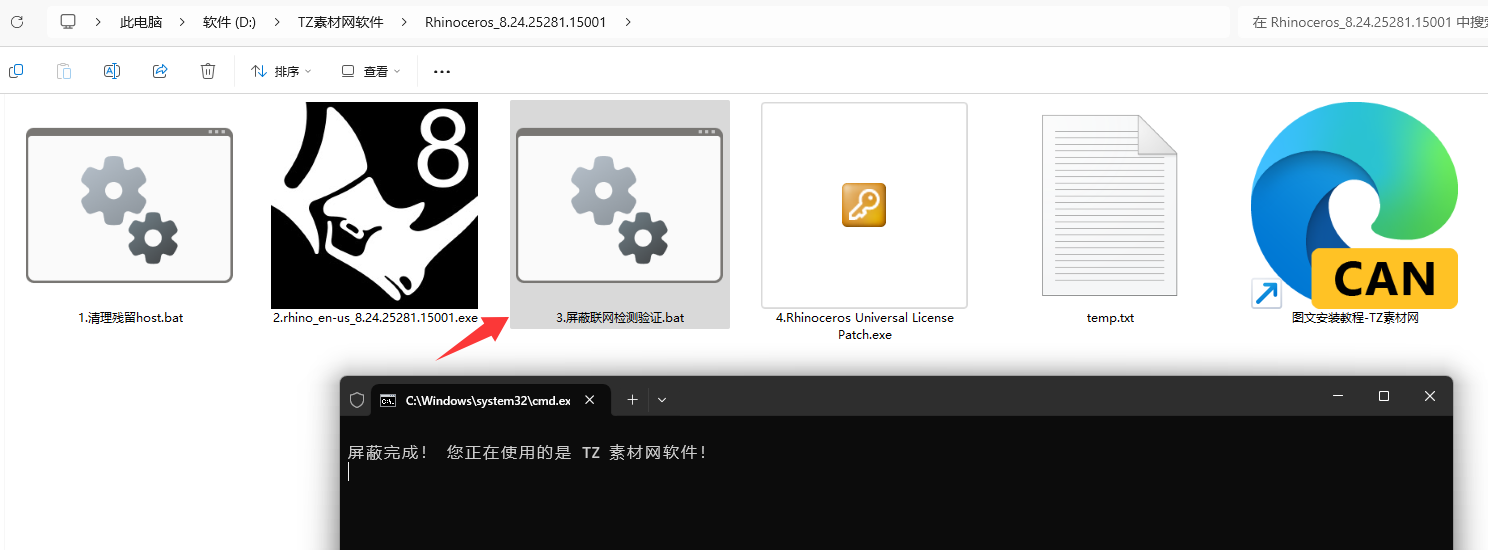This screenshot has width=1488, height=550.
Task: Click the Rename icon in the toolbar
Action: [112, 71]
